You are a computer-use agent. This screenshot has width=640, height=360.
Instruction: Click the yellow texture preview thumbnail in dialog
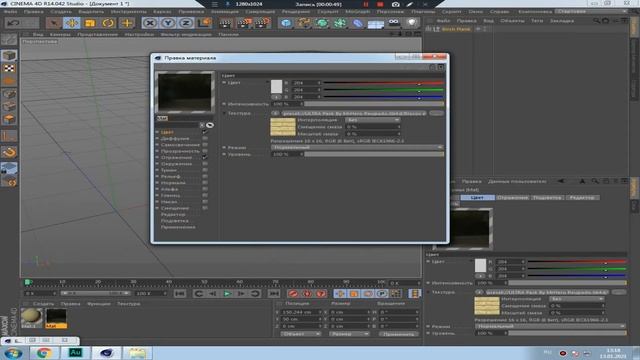tap(282, 127)
